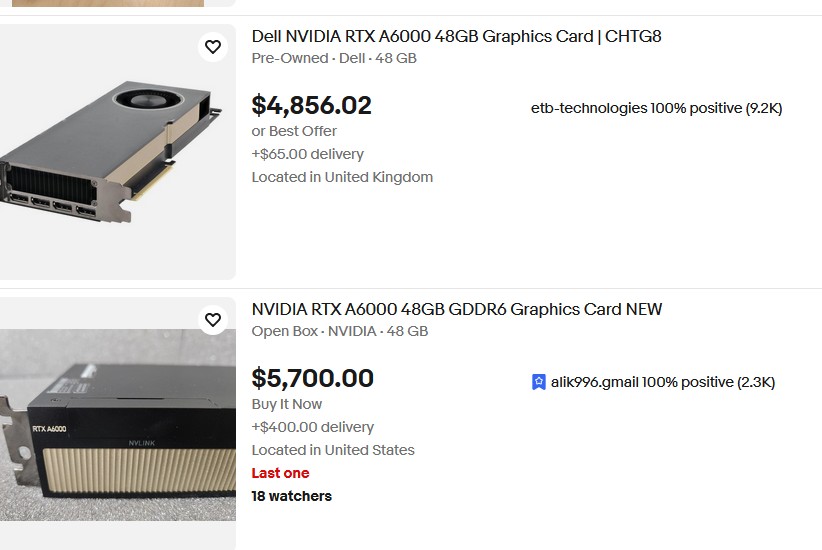Click the +$400.00 delivery text
Viewport: 822px width, 550px height.
pyautogui.click(x=312, y=427)
